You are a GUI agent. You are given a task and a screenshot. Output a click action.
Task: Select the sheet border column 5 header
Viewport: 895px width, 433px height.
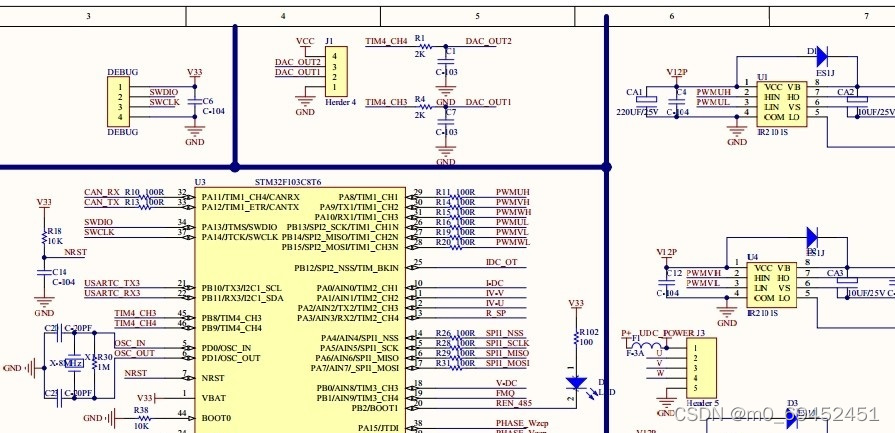[x=478, y=17]
